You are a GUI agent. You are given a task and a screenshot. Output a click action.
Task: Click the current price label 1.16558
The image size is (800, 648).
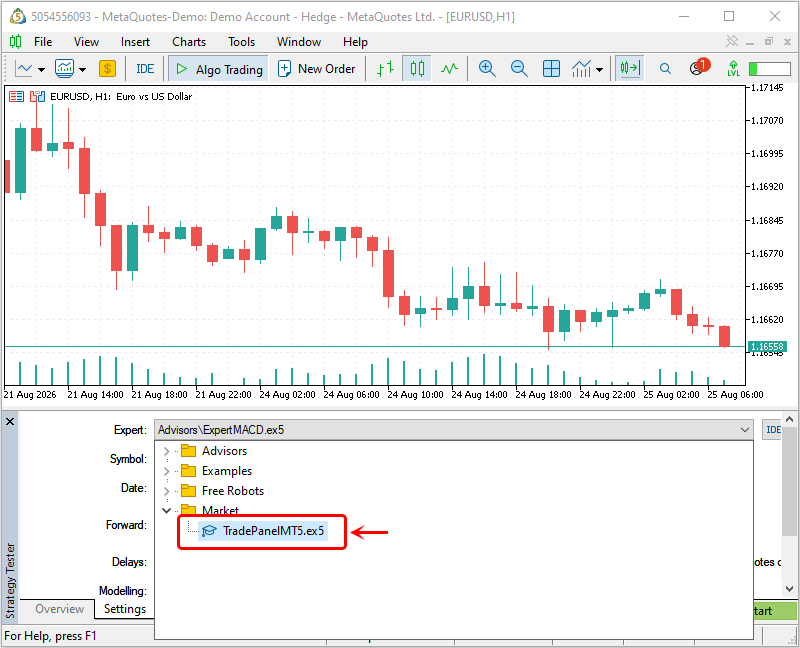point(767,346)
